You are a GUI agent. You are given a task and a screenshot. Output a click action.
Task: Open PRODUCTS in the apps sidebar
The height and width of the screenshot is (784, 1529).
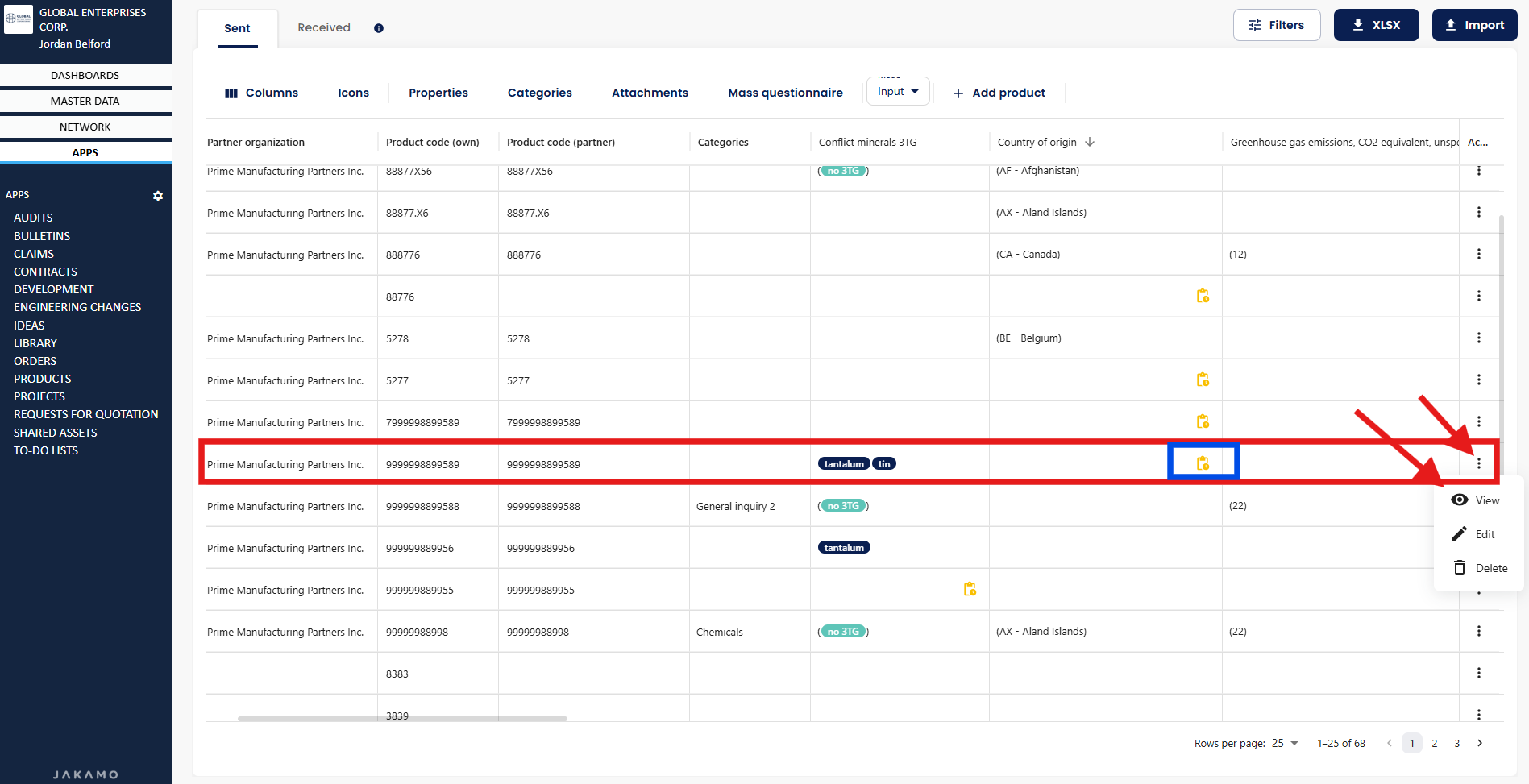[43, 379]
